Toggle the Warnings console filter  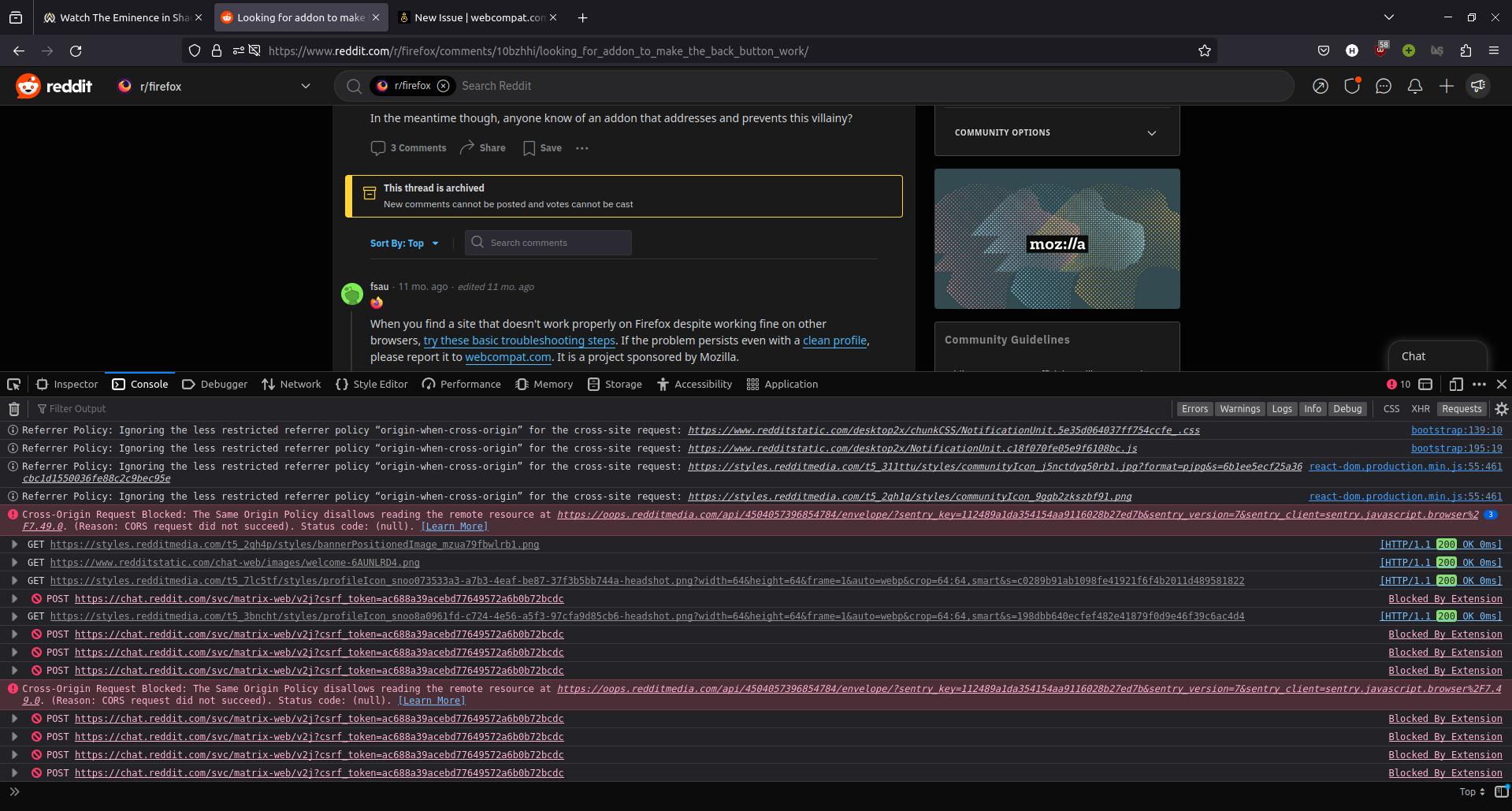point(1239,408)
